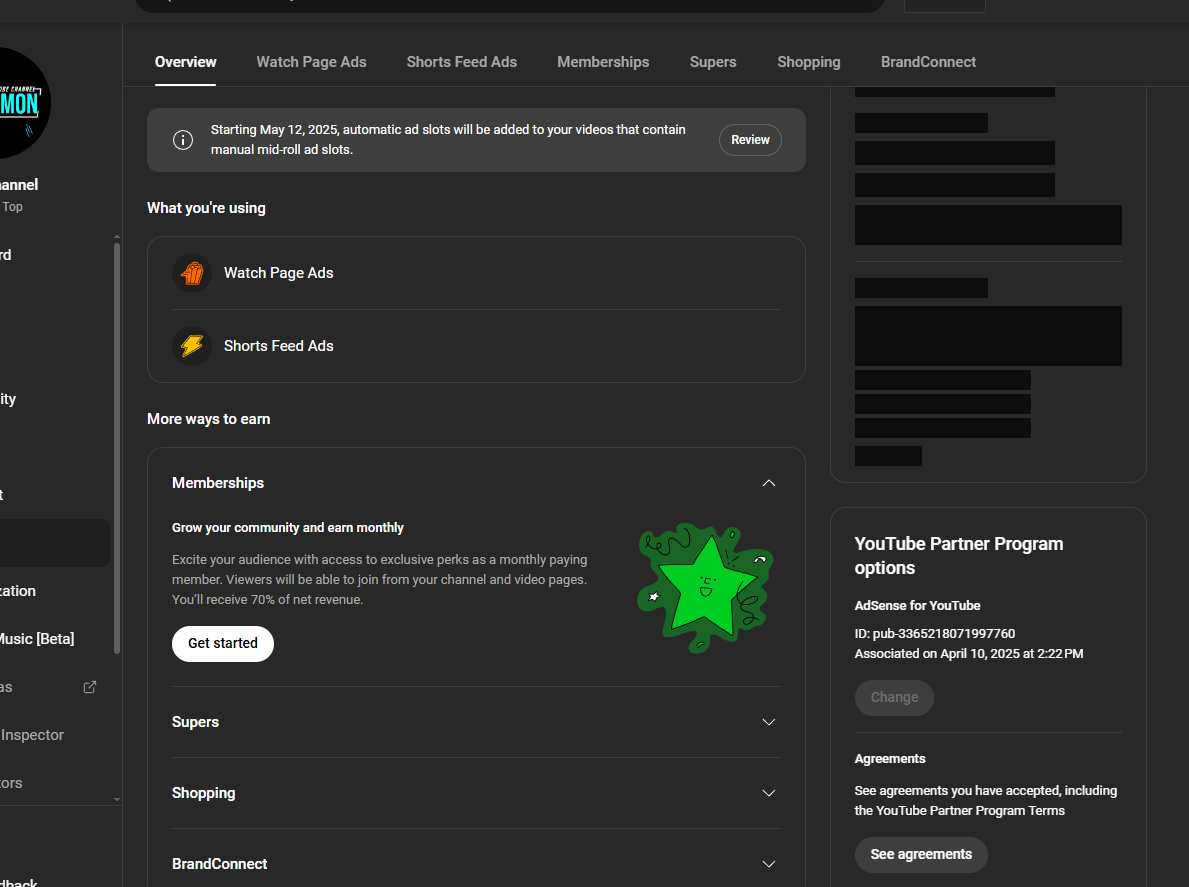This screenshot has width=1189, height=887.
Task: Expand the Shopping section
Action: pyautogui.click(x=476, y=793)
